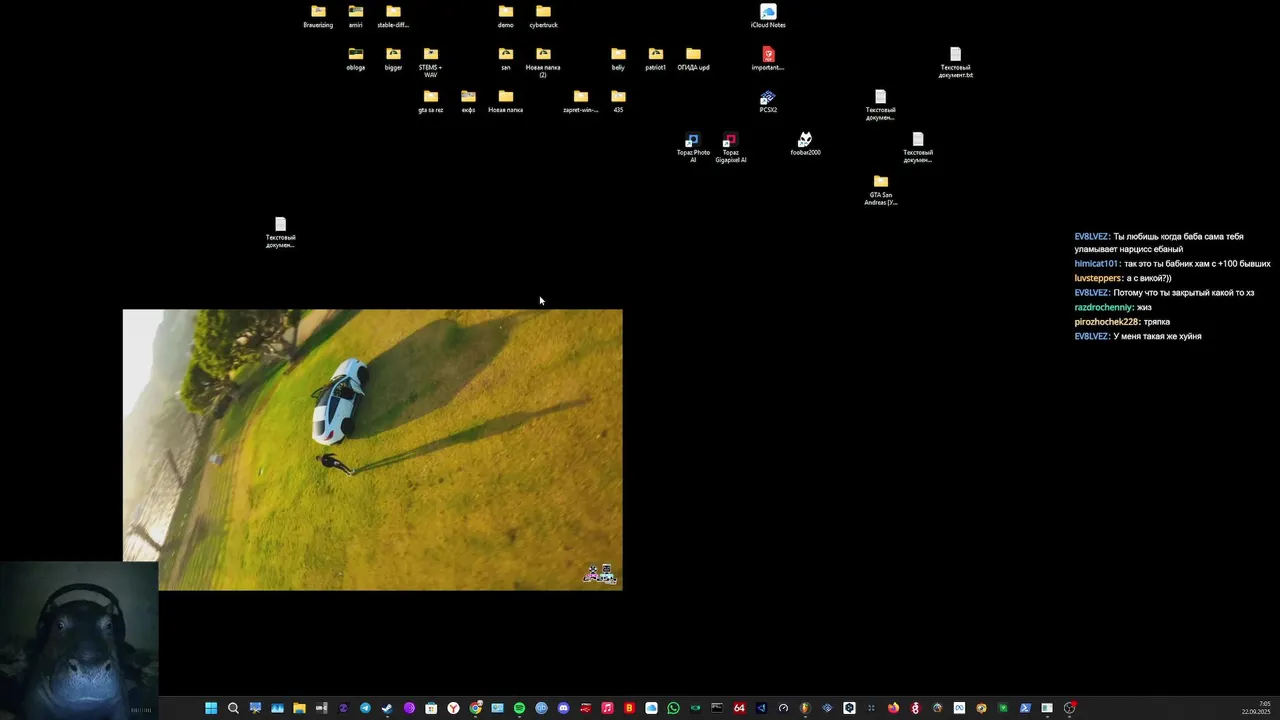Click chat username himicat101
Image resolution: width=1280 pixels, height=720 pixels.
1096,264
